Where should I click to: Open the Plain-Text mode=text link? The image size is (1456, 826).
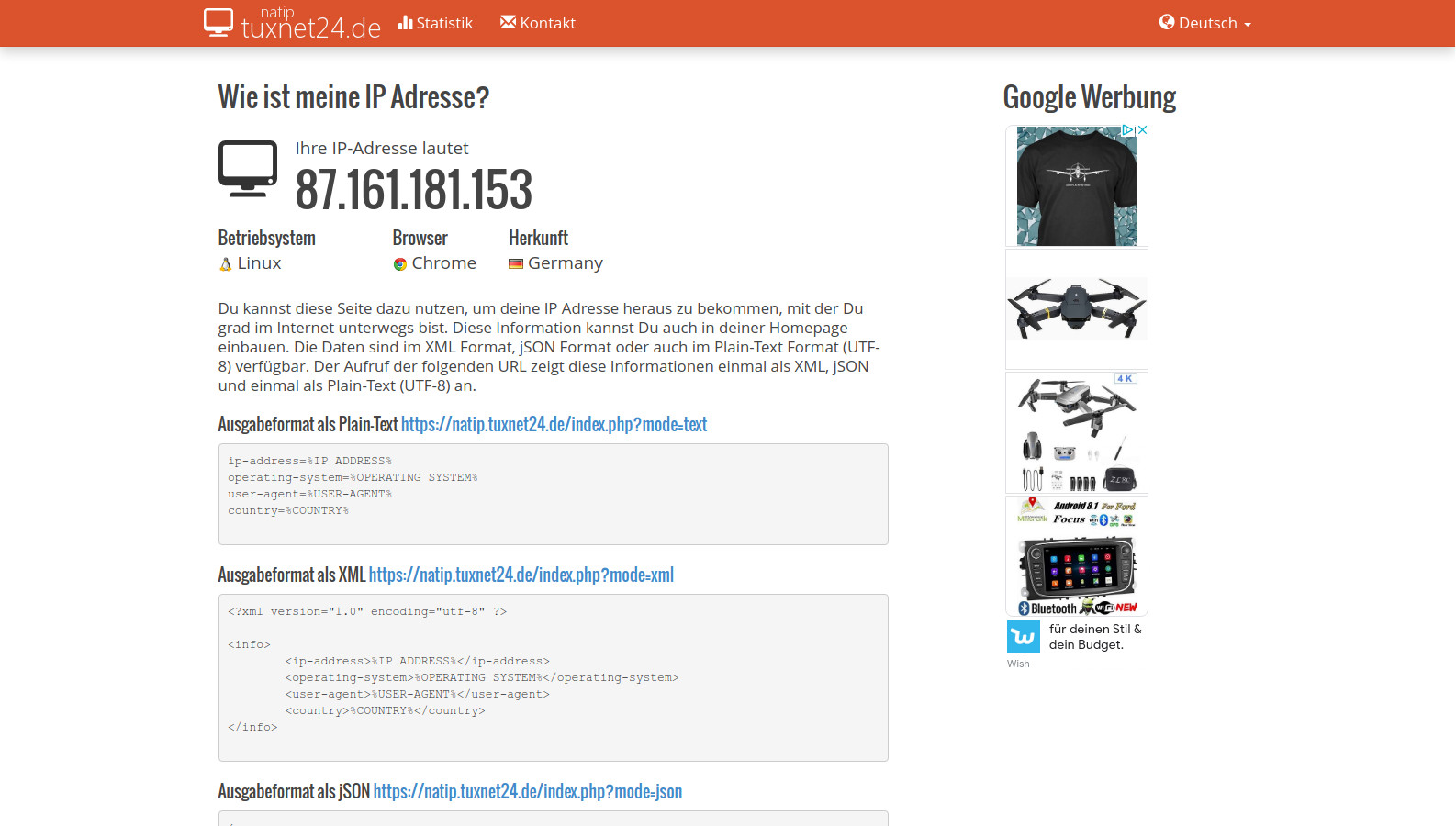coord(554,424)
